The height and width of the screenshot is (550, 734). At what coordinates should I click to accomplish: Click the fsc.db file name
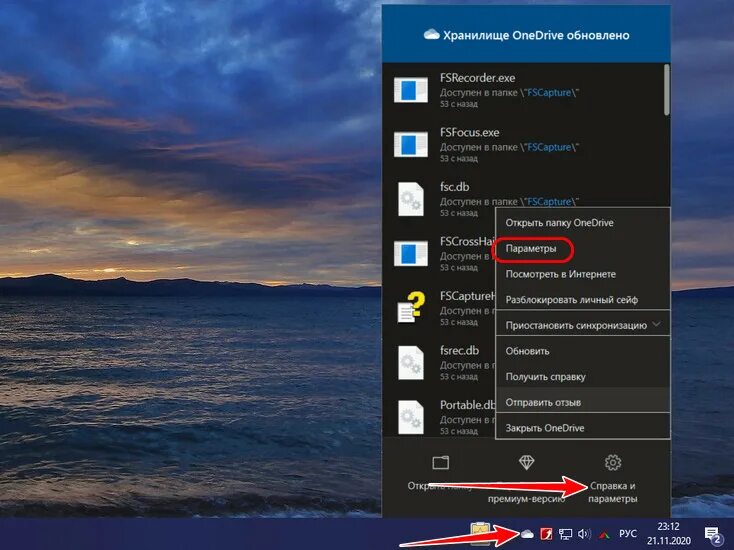click(455, 187)
